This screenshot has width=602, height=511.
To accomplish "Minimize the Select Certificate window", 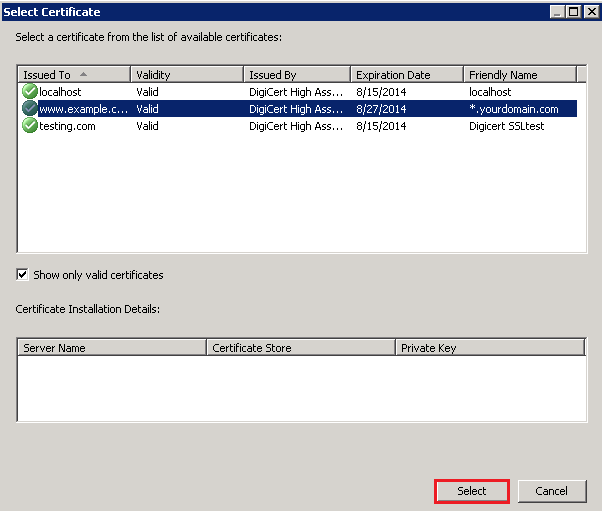I will [x=558, y=12].
